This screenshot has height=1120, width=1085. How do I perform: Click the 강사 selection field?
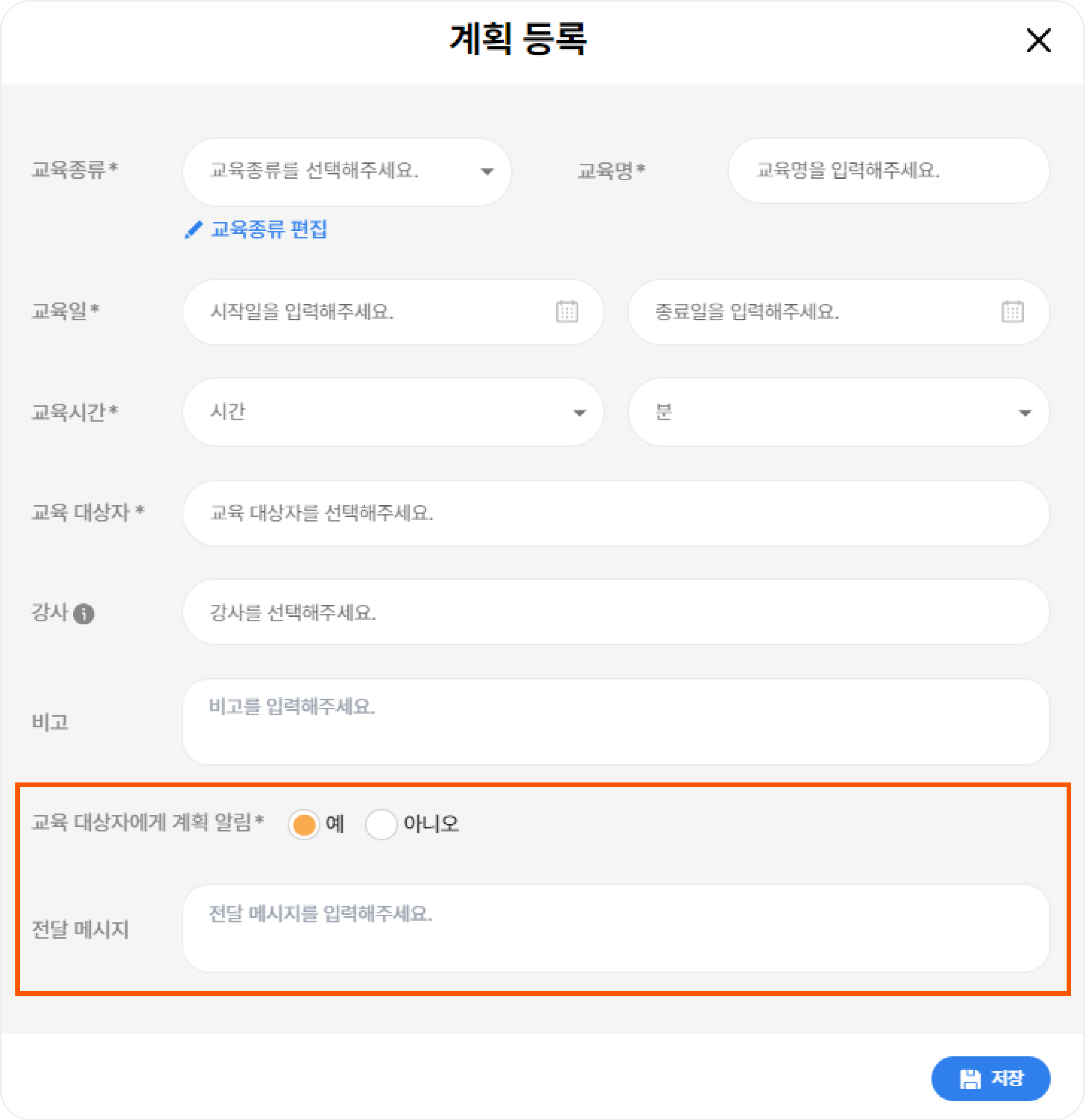pyautogui.click(x=616, y=612)
